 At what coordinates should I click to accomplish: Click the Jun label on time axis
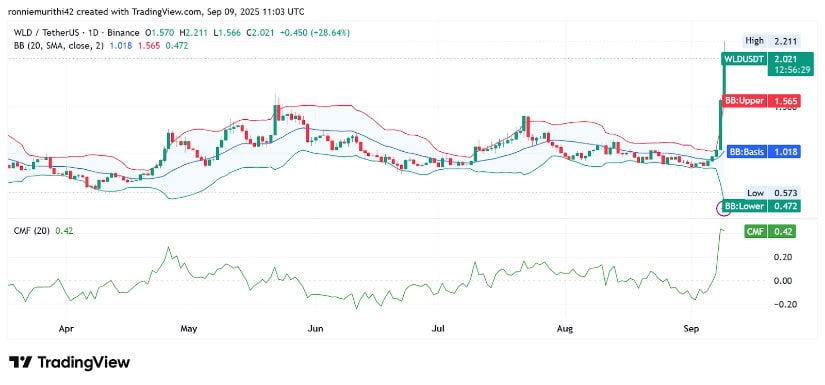315,329
